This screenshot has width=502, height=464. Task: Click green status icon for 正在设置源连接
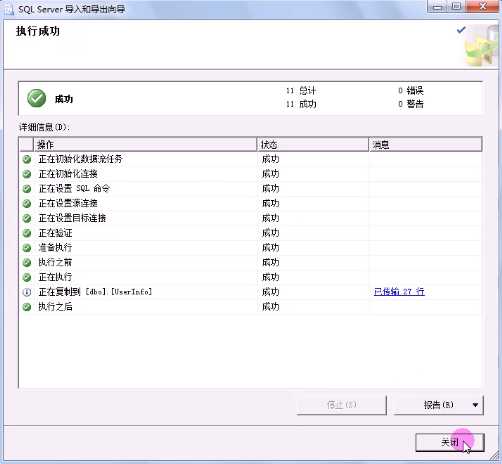(27, 203)
